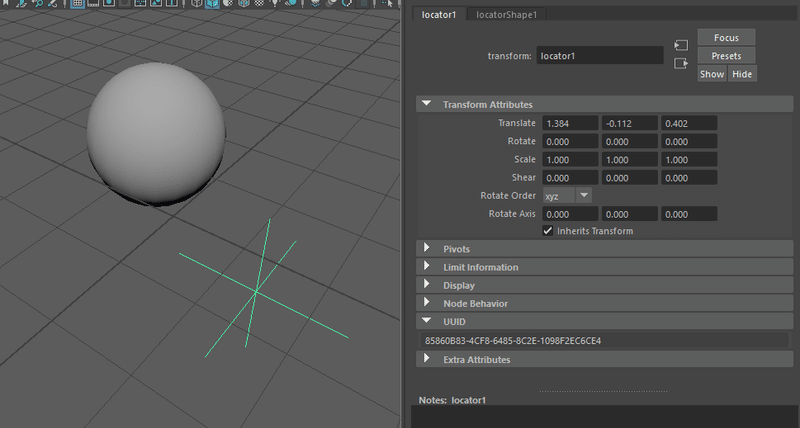Image resolution: width=800 pixels, height=428 pixels.
Task: Open the locatorShape1 tab
Action: [x=507, y=15]
